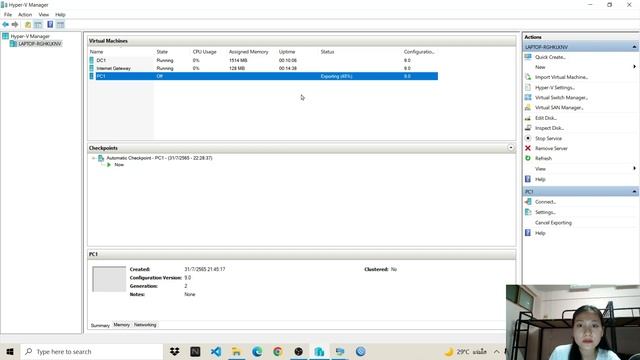Click Show/Hide Action Pane toolbar icon
640x360 pixels.
pos(60,24)
